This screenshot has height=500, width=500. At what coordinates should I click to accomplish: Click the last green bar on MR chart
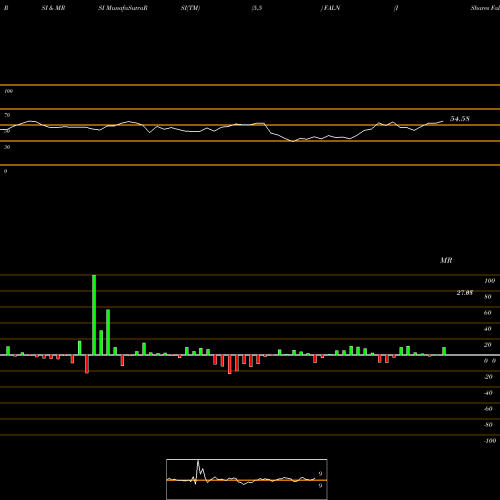tap(444, 351)
